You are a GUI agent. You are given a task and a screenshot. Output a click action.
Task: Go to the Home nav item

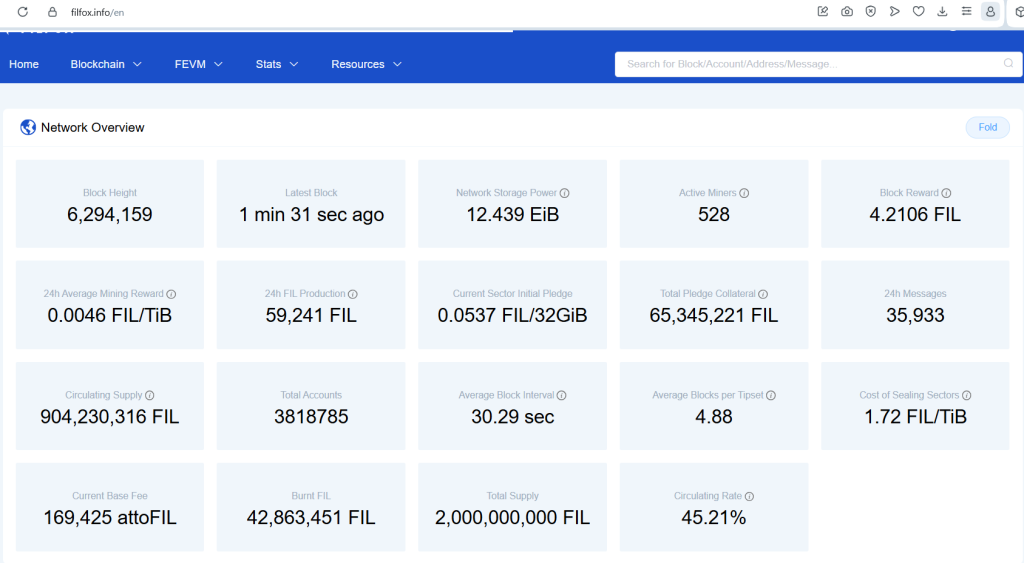[x=24, y=64]
